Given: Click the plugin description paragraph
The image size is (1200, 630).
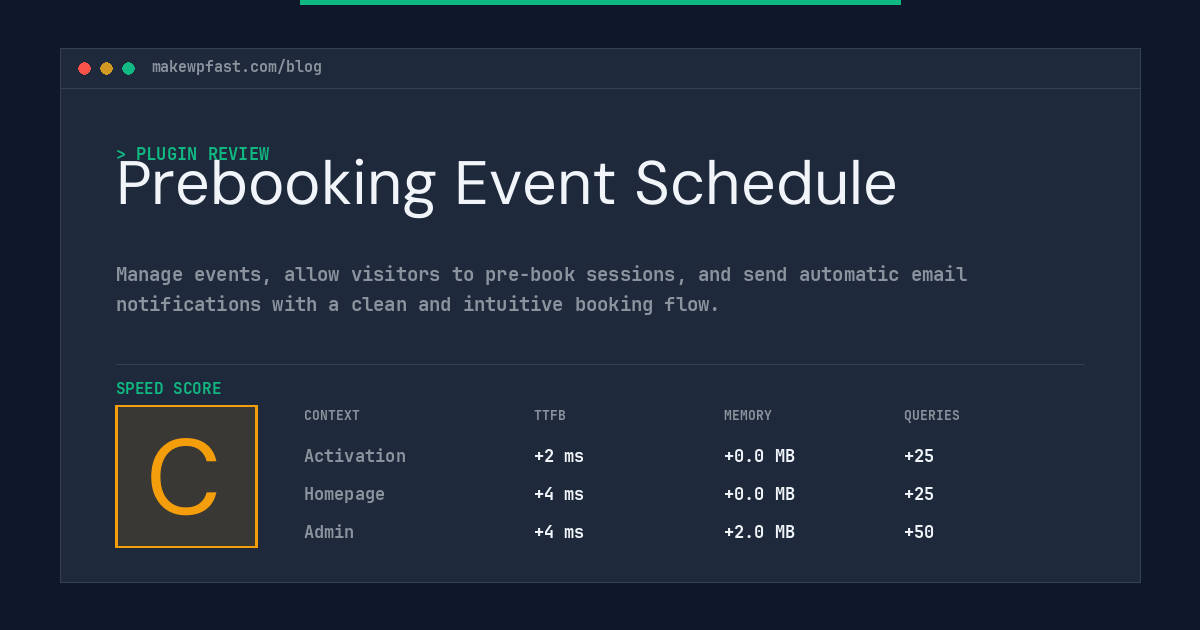Looking at the screenshot, I should click(541, 289).
